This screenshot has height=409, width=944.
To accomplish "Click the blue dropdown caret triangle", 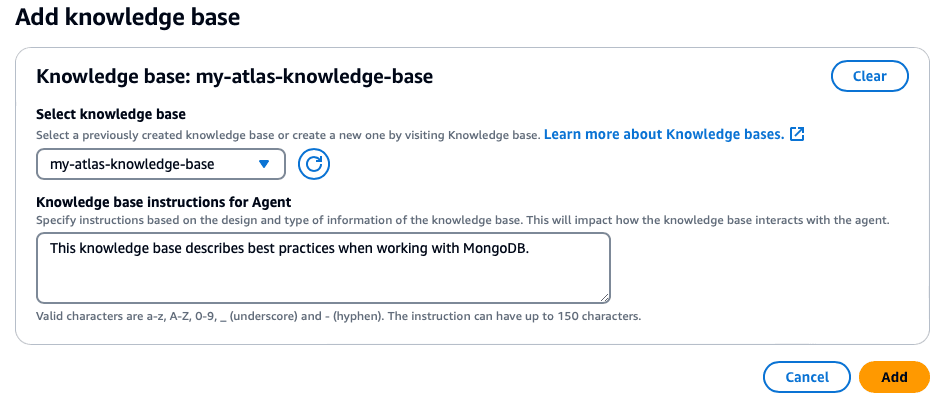I will point(264,164).
